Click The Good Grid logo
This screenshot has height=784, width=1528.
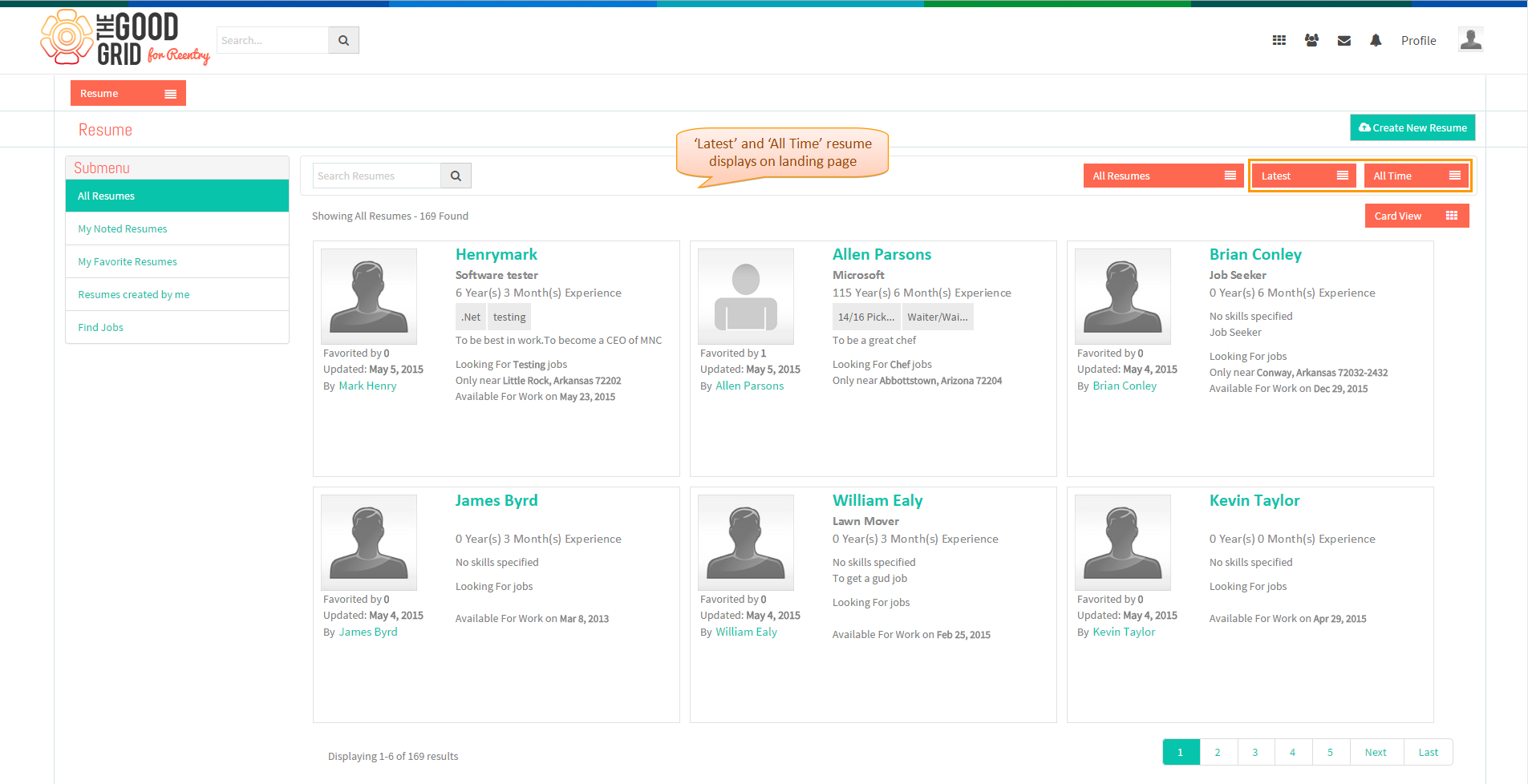point(124,38)
